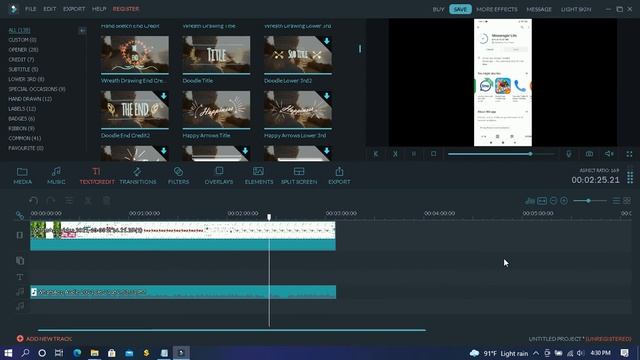
Task: Mute the preview volume speaker icon
Action: tap(609, 154)
